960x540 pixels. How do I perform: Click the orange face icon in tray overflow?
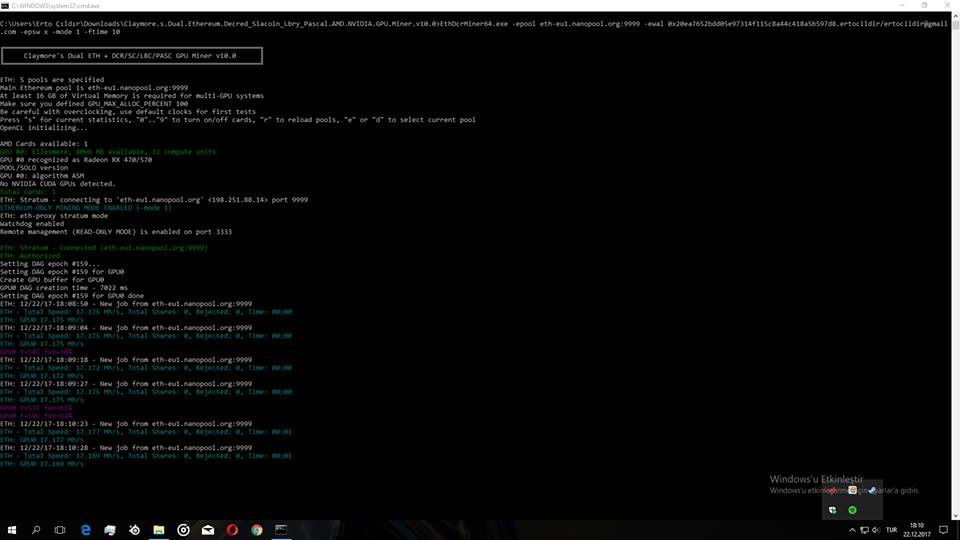tap(852, 490)
